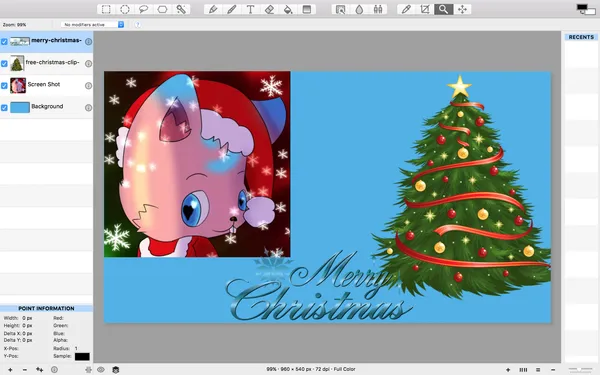600x375 pixels.
Task: Pick the color sampling eyedropper tool
Action: pos(406,9)
